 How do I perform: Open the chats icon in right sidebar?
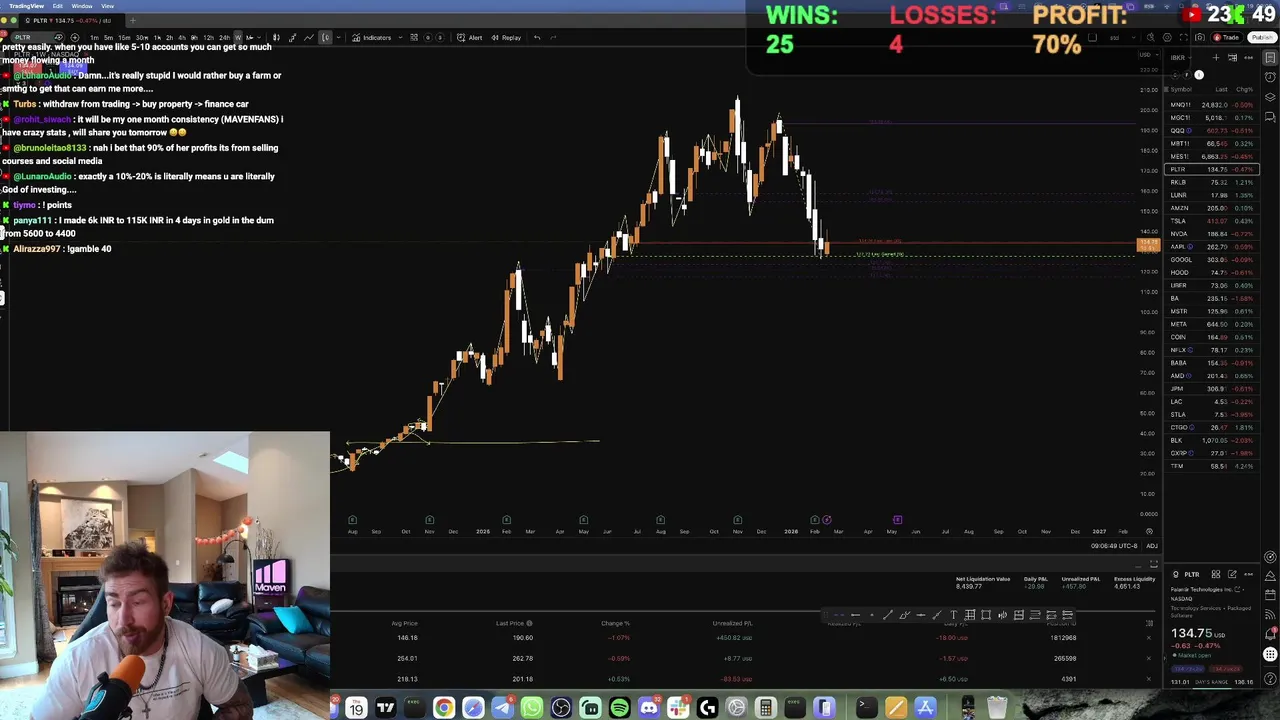1270,118
